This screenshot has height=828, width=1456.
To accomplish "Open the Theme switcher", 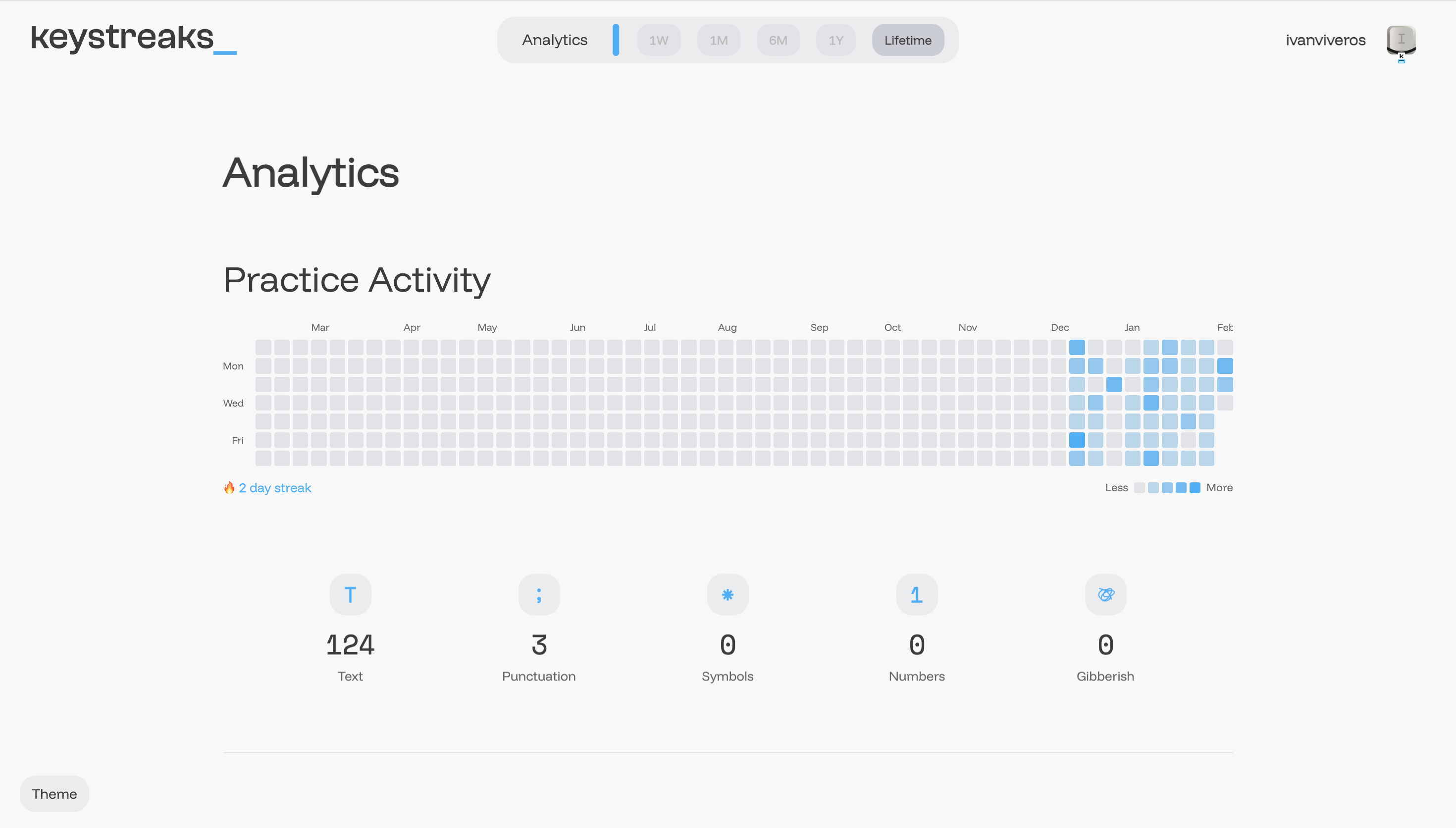I will (x=54, y=793).
